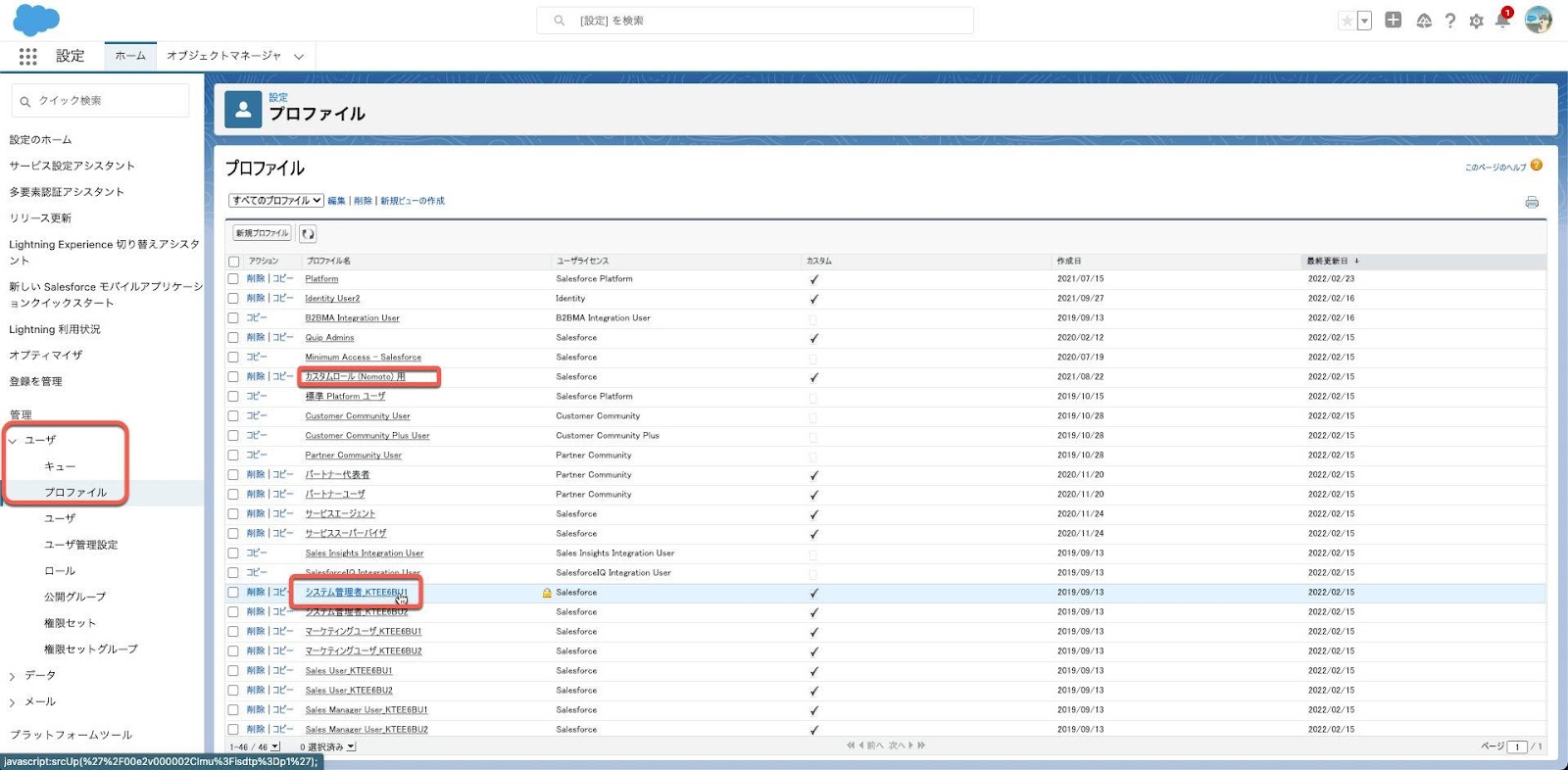Check the カスタムロール (Nomoto) 用 row checkbox
The image size is (1568, 770).
point(233,377)
